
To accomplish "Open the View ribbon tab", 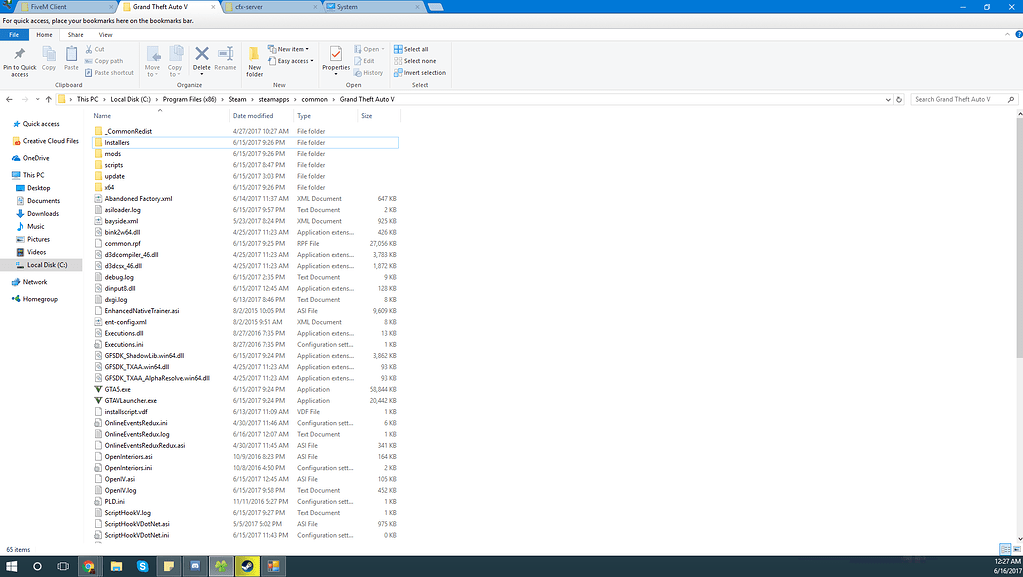I will click(x=105, y=35).
